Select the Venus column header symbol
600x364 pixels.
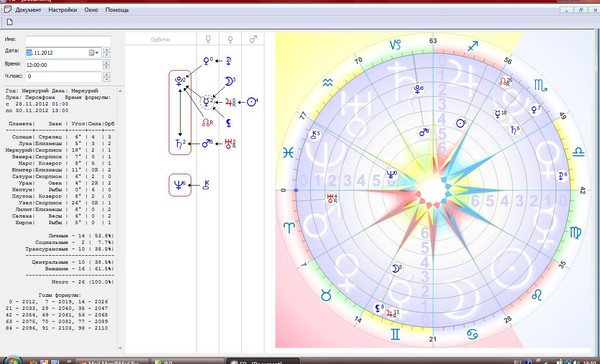point(230,39)
